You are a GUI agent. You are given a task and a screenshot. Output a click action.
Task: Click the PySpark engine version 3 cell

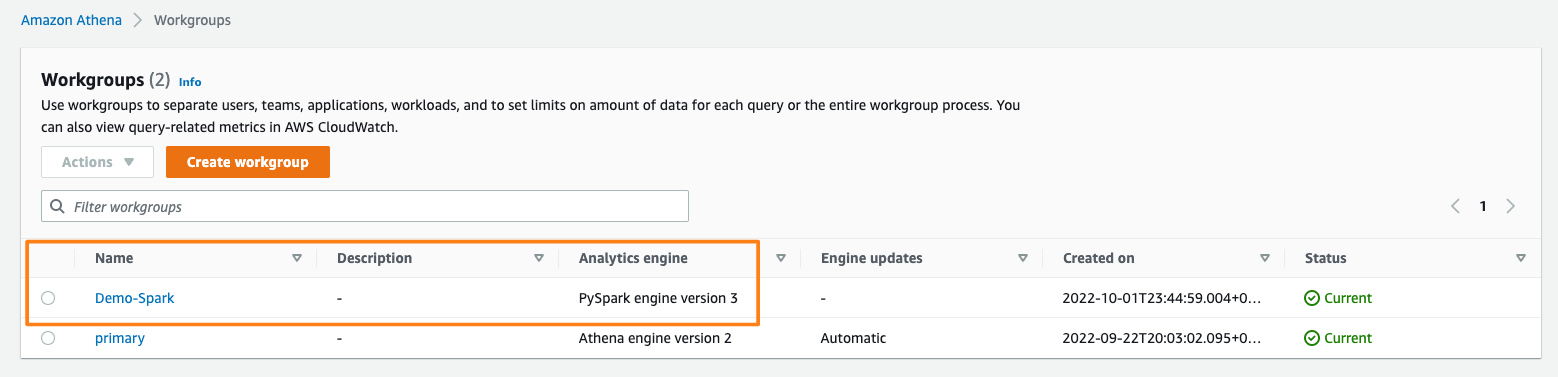point(659,298)
